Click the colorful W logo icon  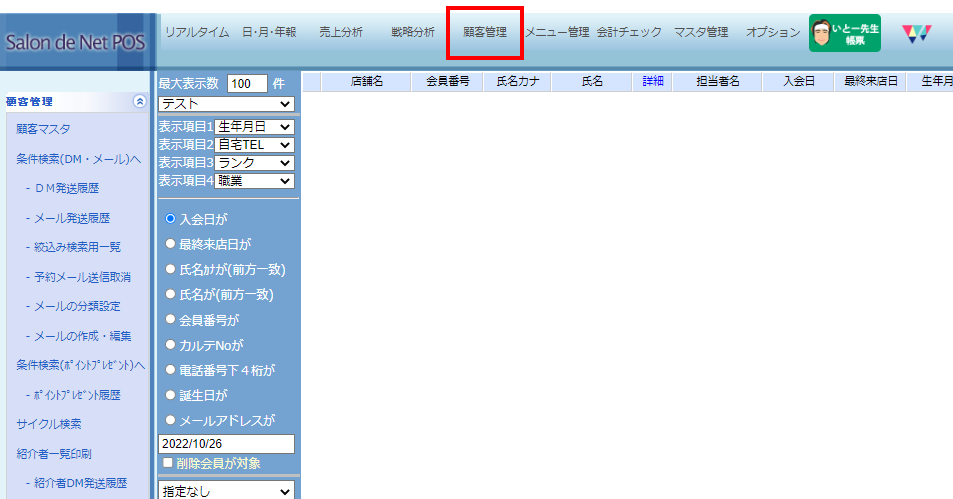pyautogui.click(x=915, y=33)
